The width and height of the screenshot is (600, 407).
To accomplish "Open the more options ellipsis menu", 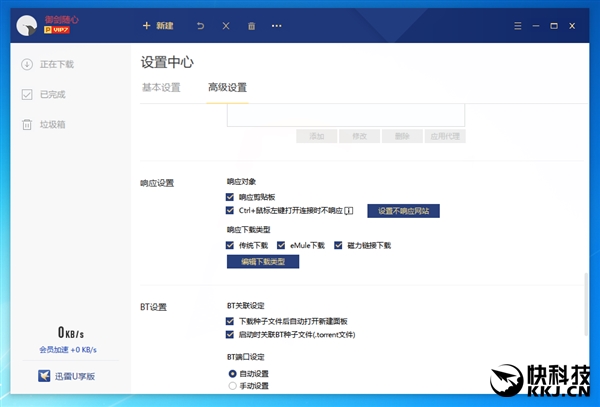I will (x=277, y=26).
